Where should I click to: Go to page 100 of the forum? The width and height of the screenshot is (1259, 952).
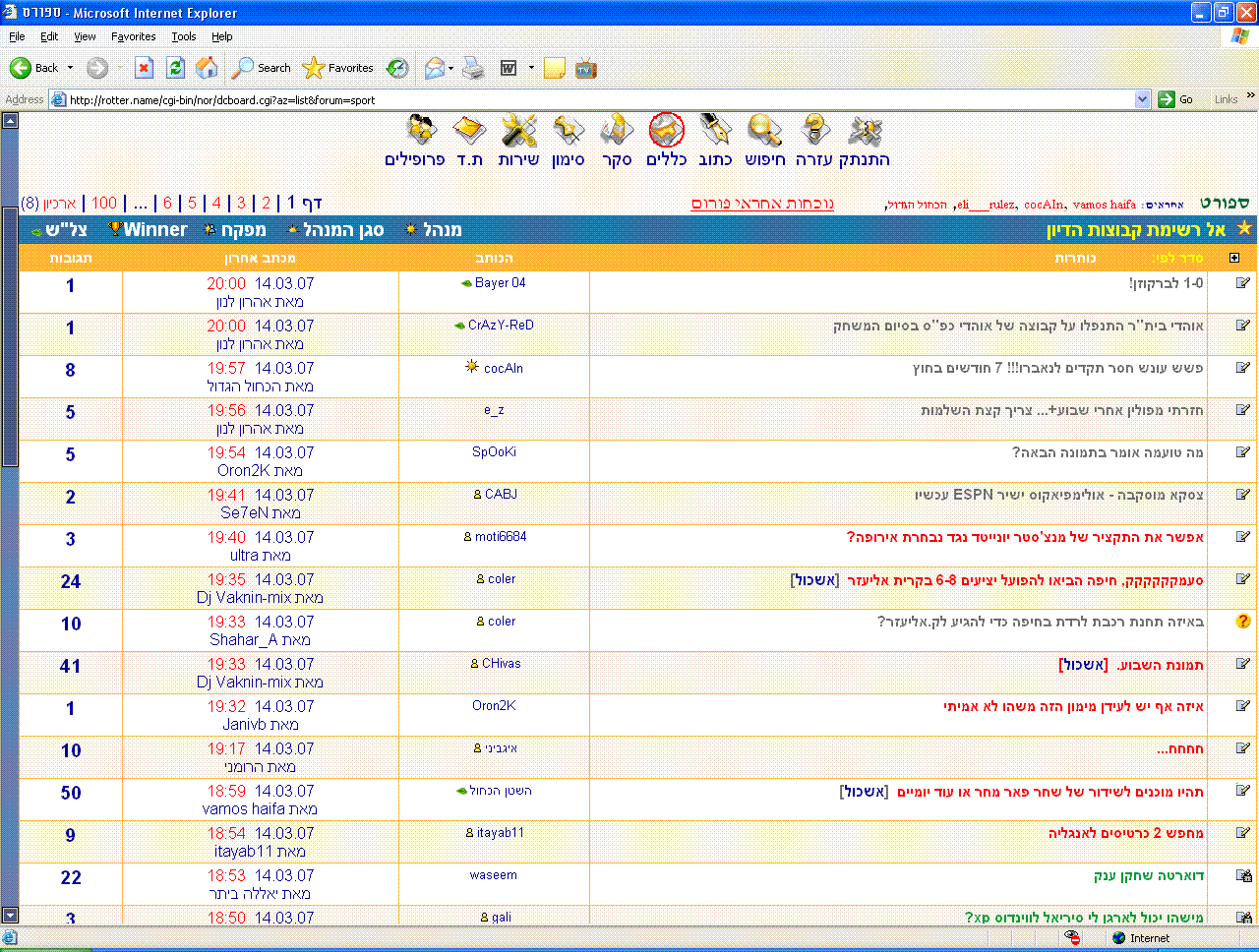click(x=104, y=203)
